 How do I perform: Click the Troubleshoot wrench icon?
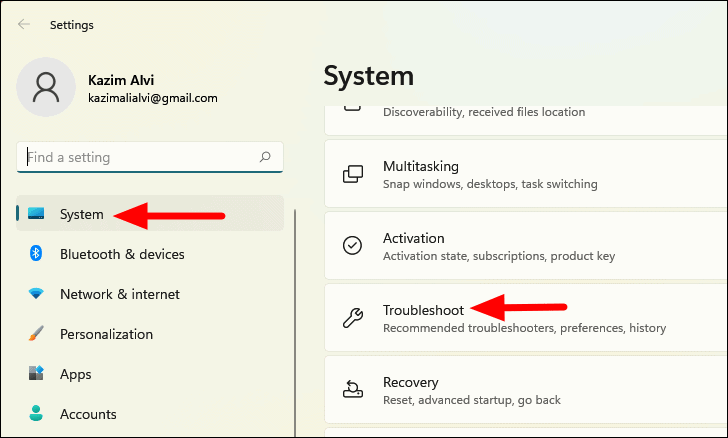coord(353,318)
